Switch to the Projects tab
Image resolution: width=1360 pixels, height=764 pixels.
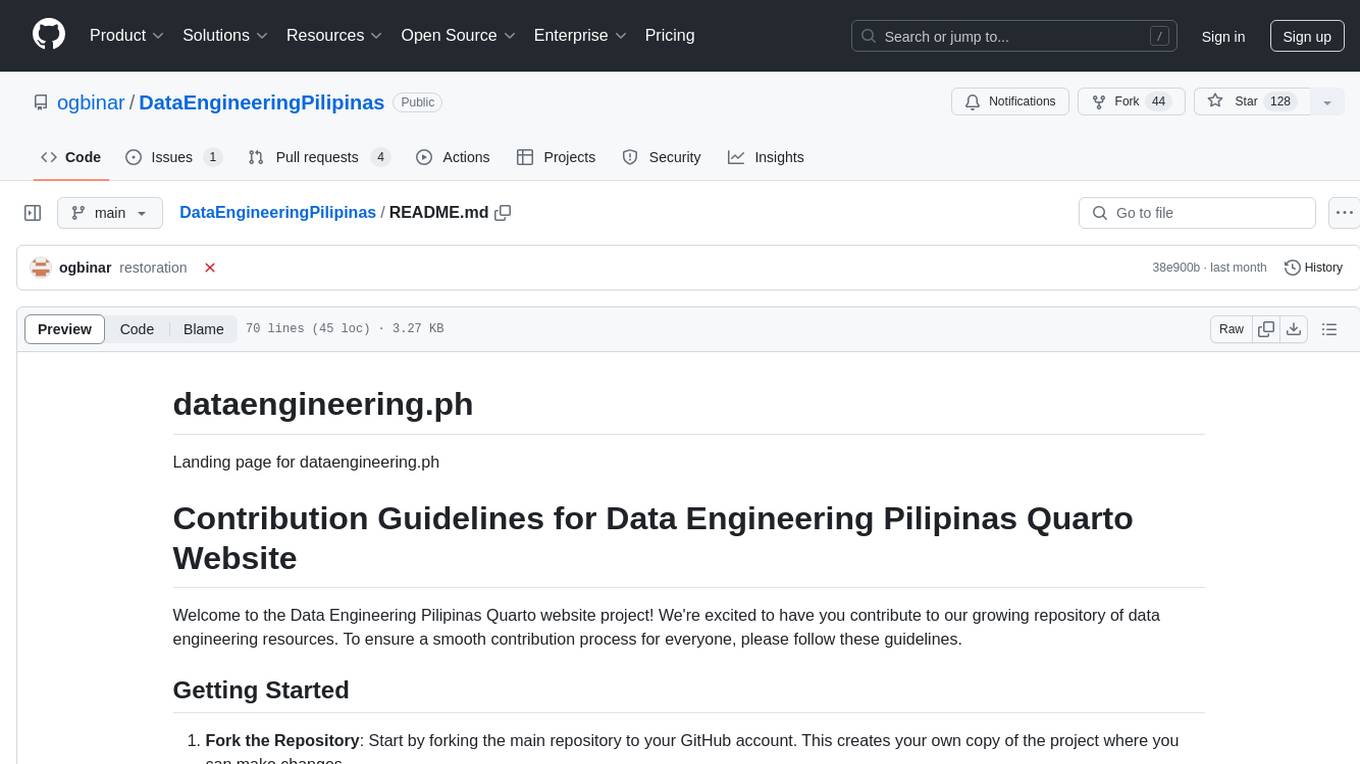click(x=556, y=157)
